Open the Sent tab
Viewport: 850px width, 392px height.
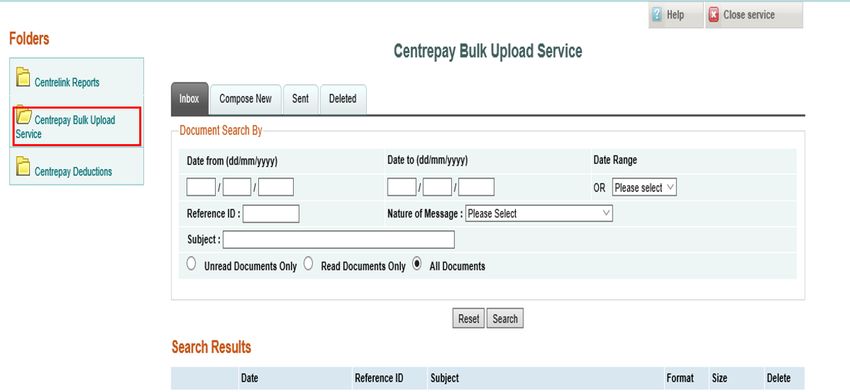(300, 99)
